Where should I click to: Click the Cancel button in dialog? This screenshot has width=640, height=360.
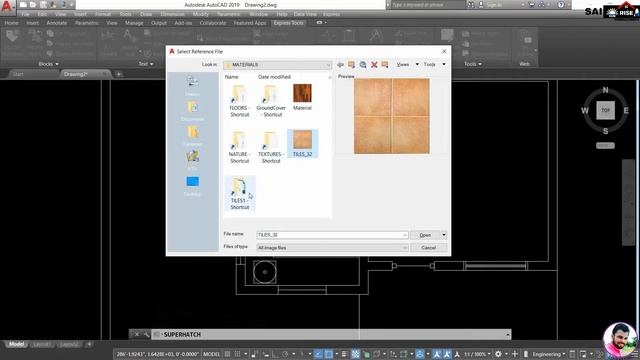[429, 248]
